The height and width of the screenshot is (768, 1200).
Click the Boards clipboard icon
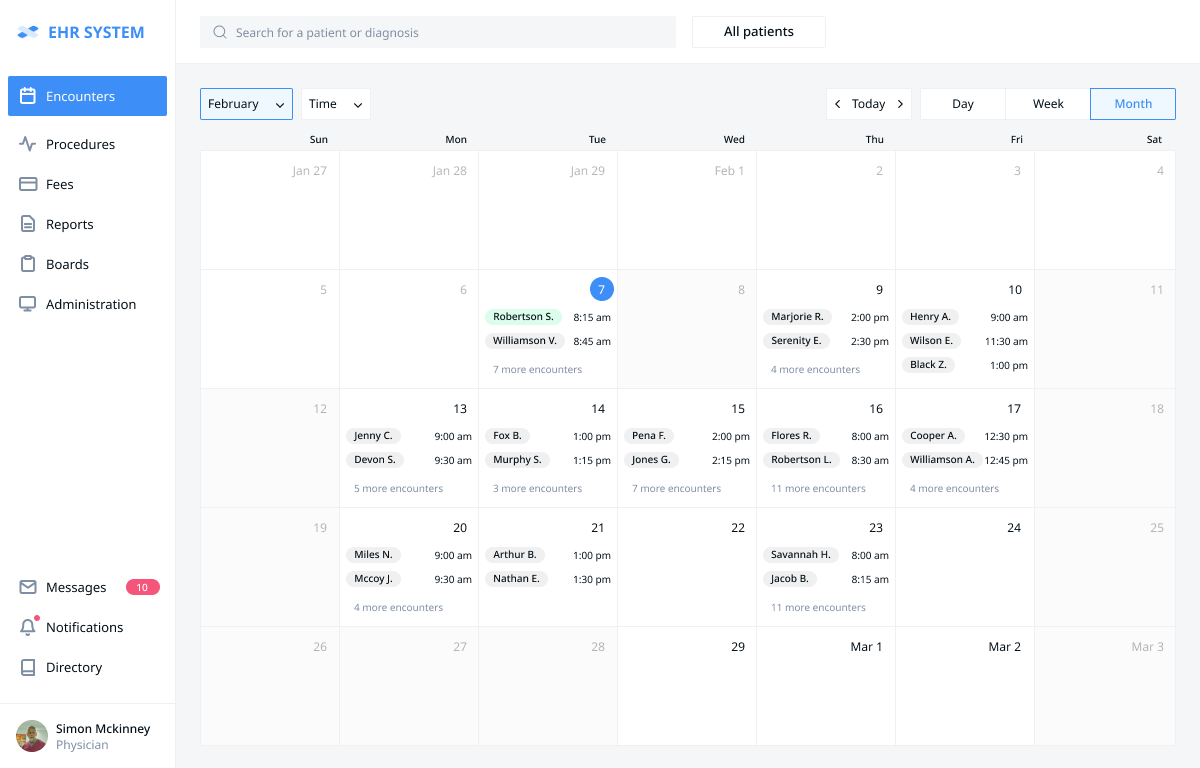click(28, 264)
